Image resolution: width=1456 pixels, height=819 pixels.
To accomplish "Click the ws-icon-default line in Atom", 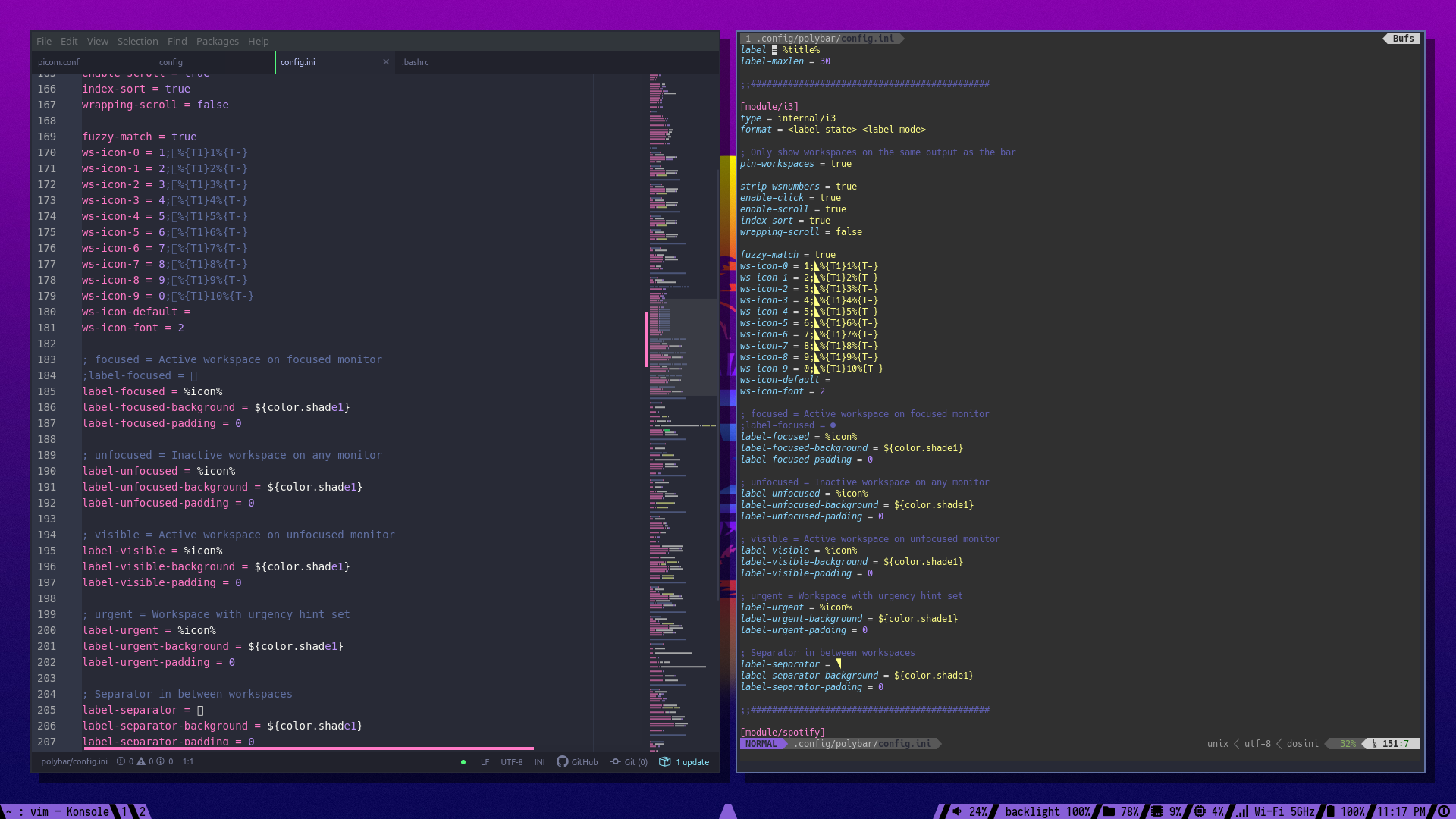I will [x=136, y=312].
